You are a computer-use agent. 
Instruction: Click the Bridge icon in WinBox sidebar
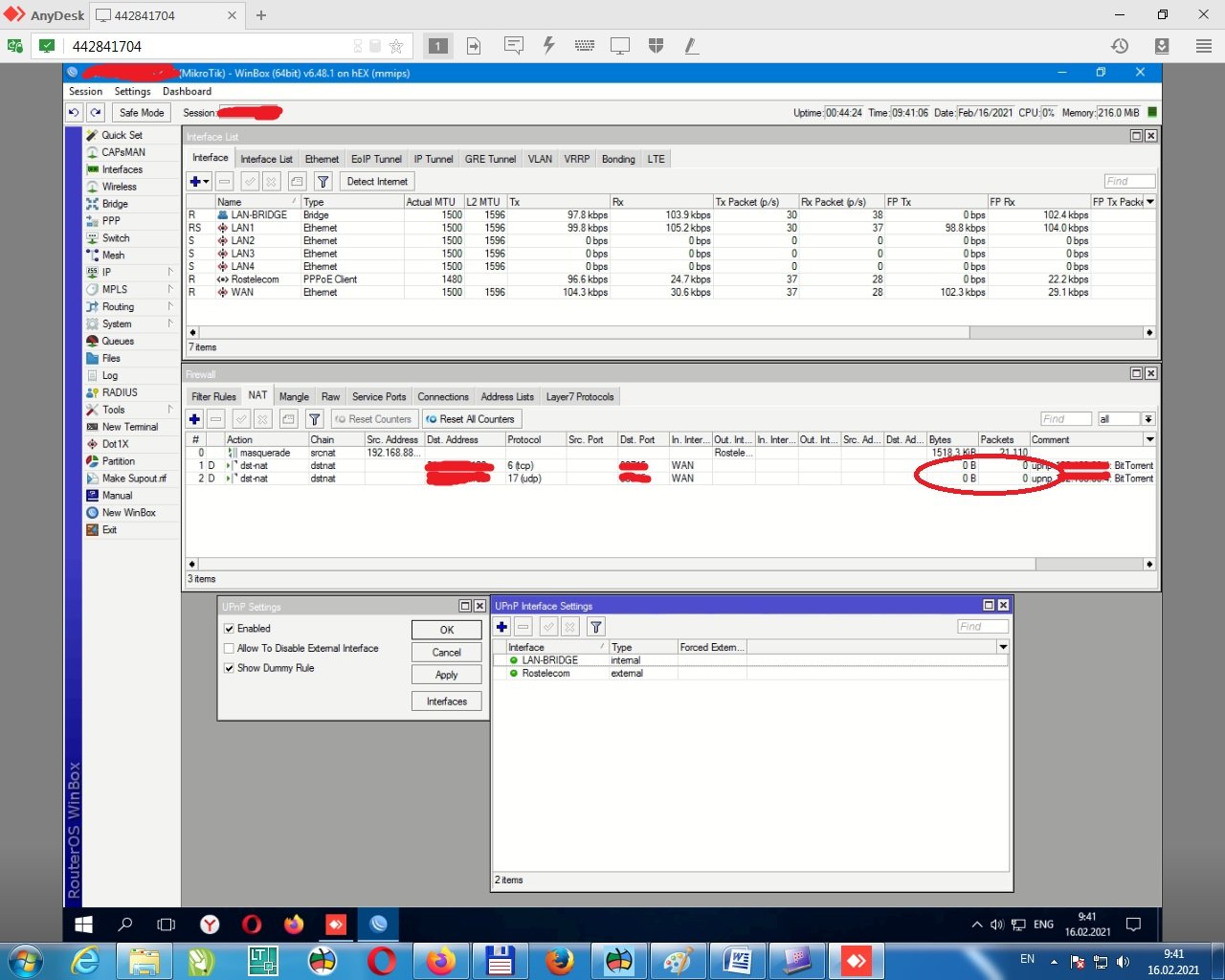93,204
